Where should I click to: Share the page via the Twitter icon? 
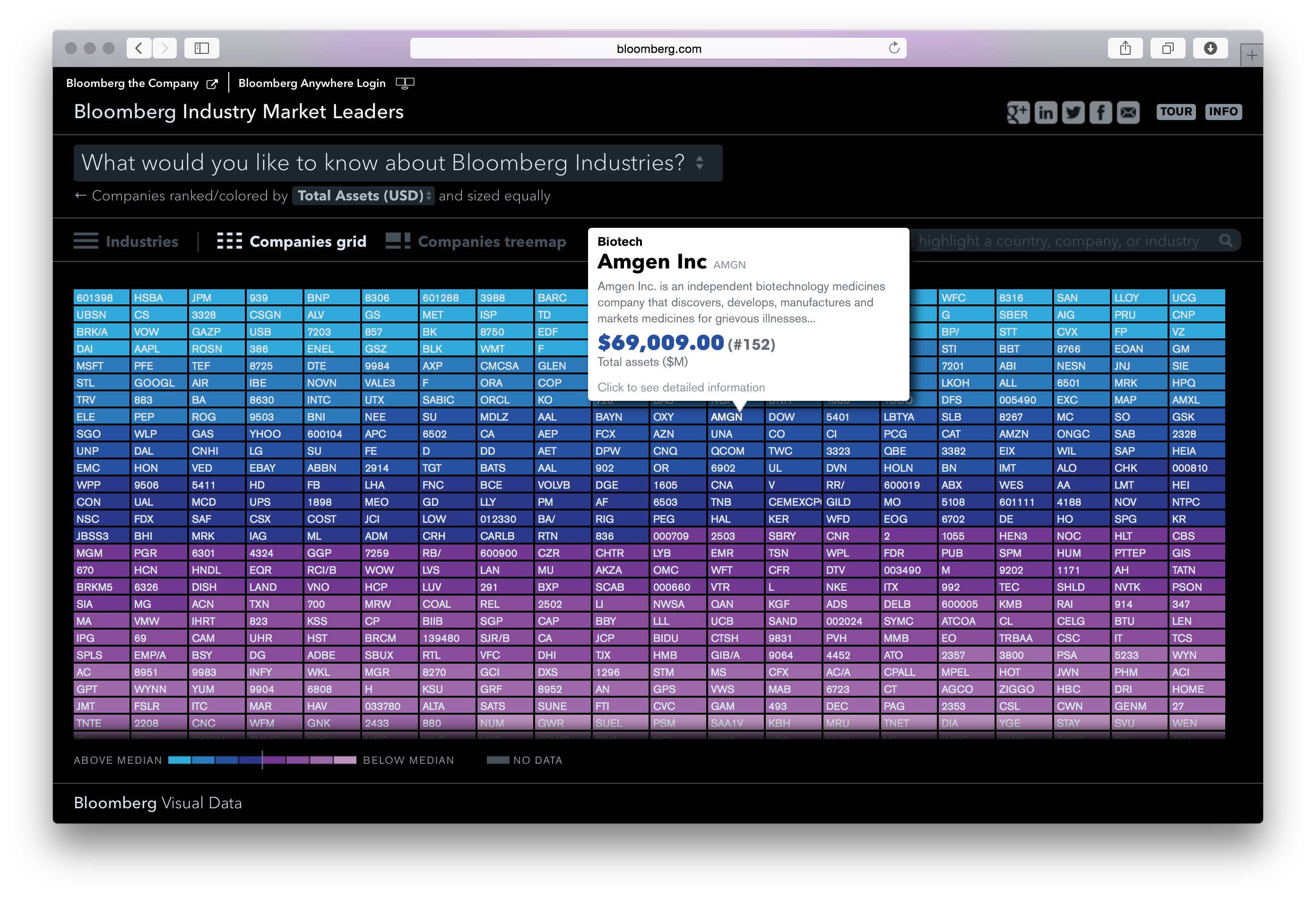(1073, 112)
